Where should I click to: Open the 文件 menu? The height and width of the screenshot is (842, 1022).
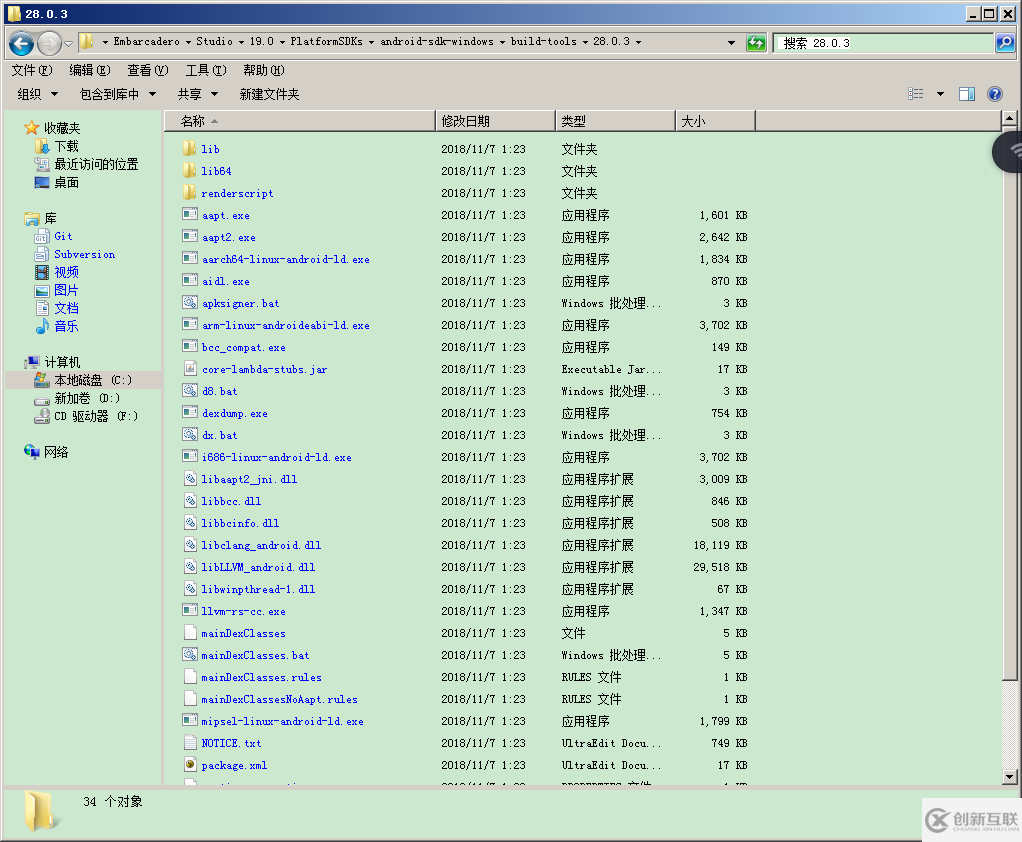32,70
